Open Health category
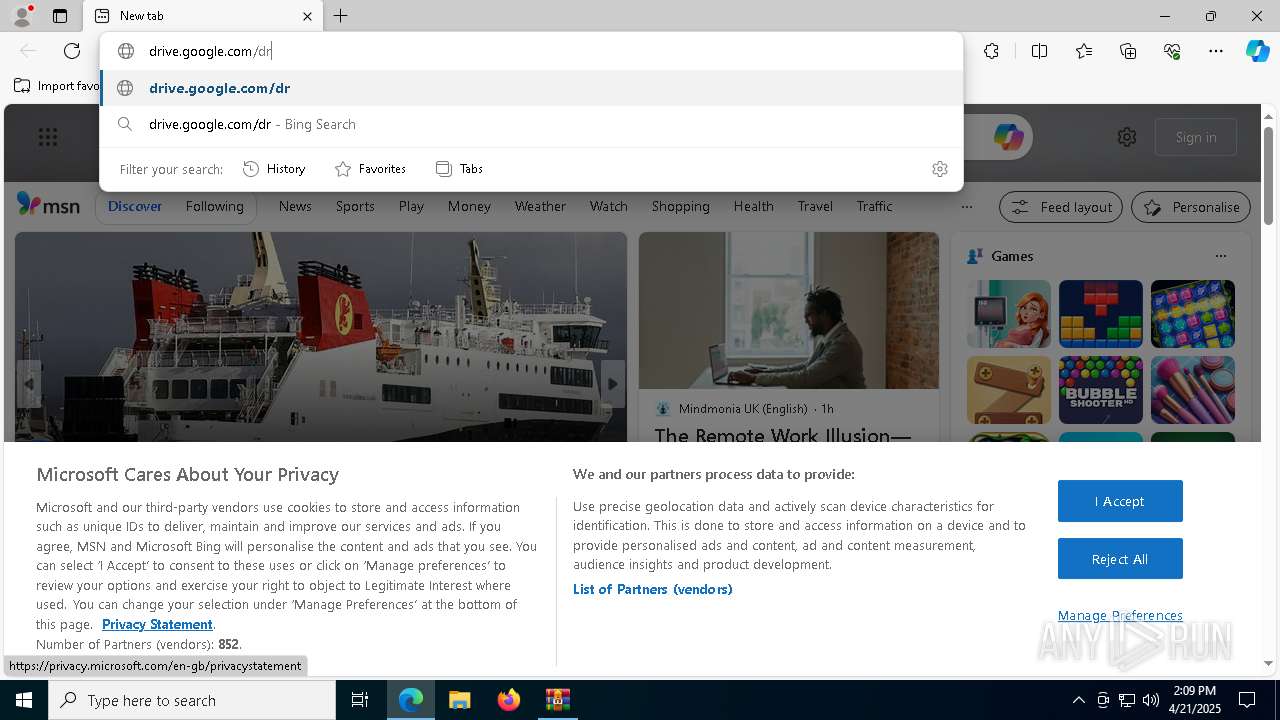Screen dimensions: 1280x720 pos(753,206)
